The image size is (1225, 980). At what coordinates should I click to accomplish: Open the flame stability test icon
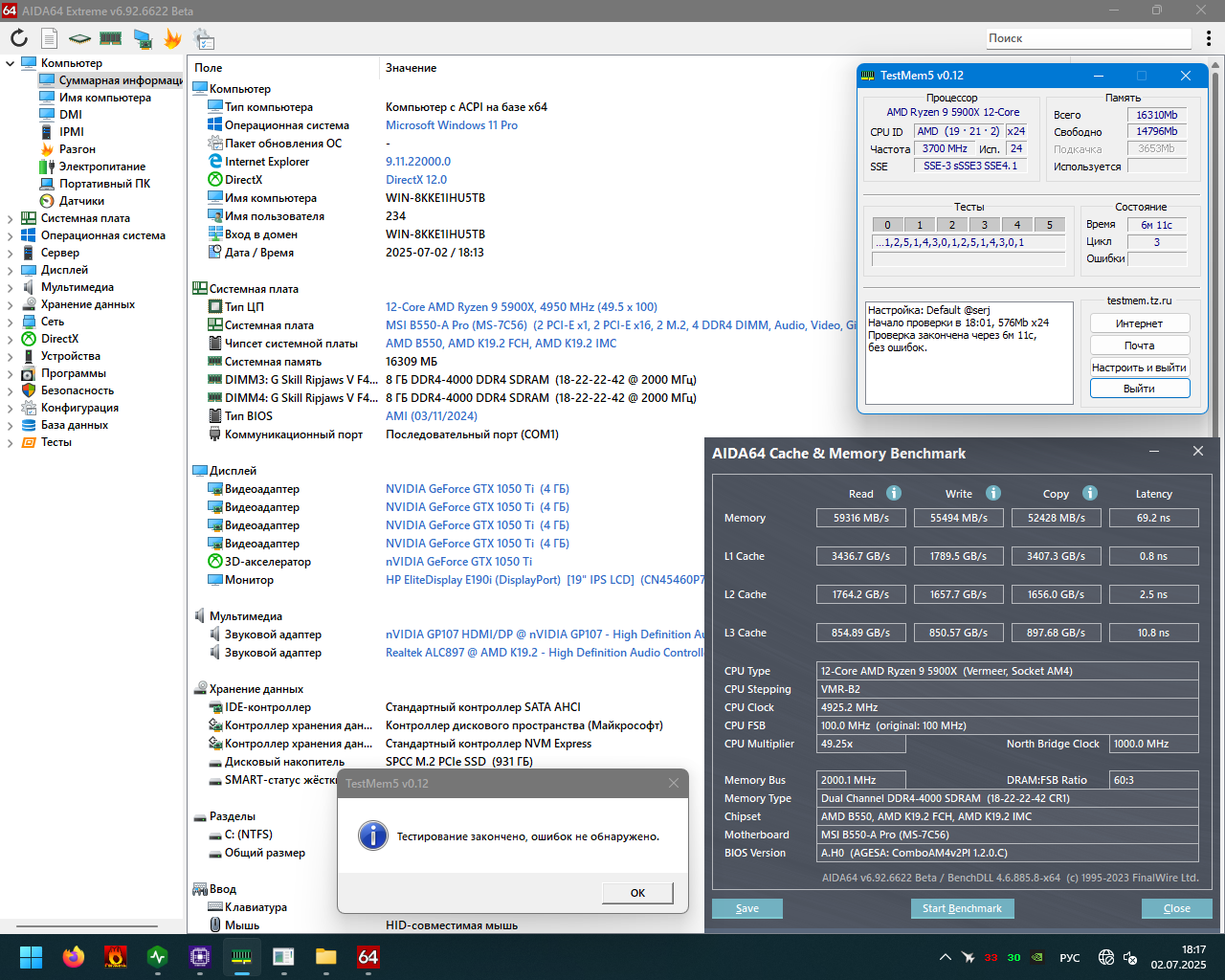pos(172,38)
